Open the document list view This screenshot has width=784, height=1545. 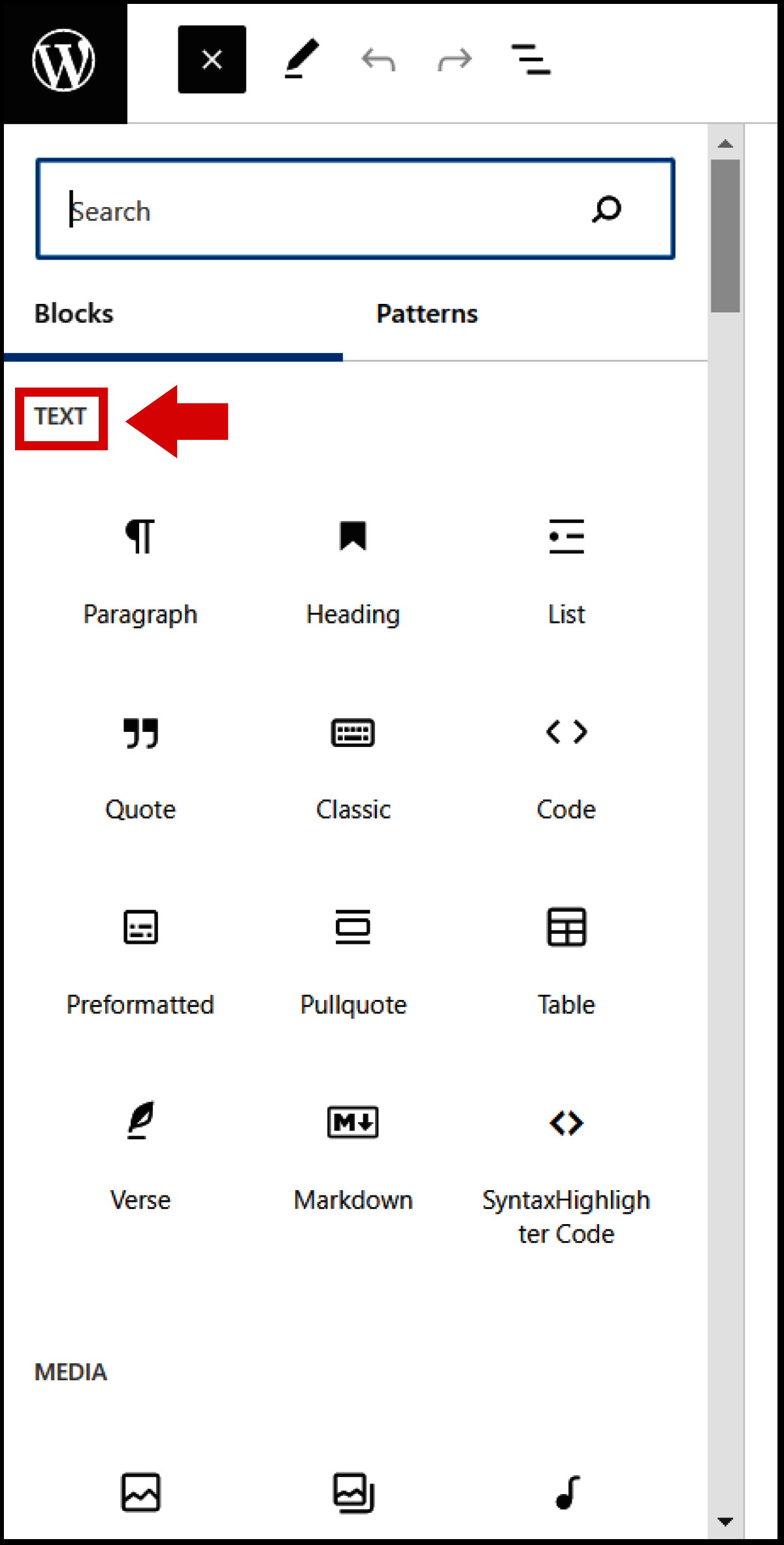pos(531,59)
